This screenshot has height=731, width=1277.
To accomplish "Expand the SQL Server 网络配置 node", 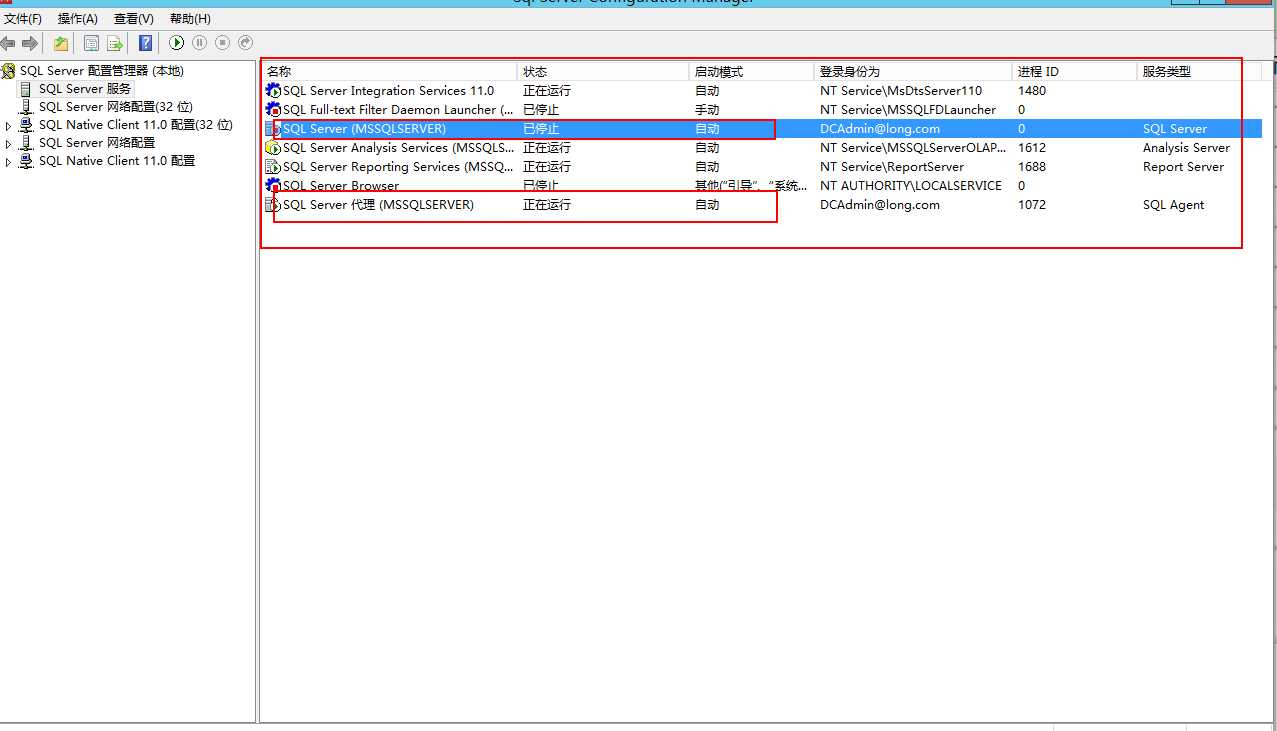I will 9,144.
